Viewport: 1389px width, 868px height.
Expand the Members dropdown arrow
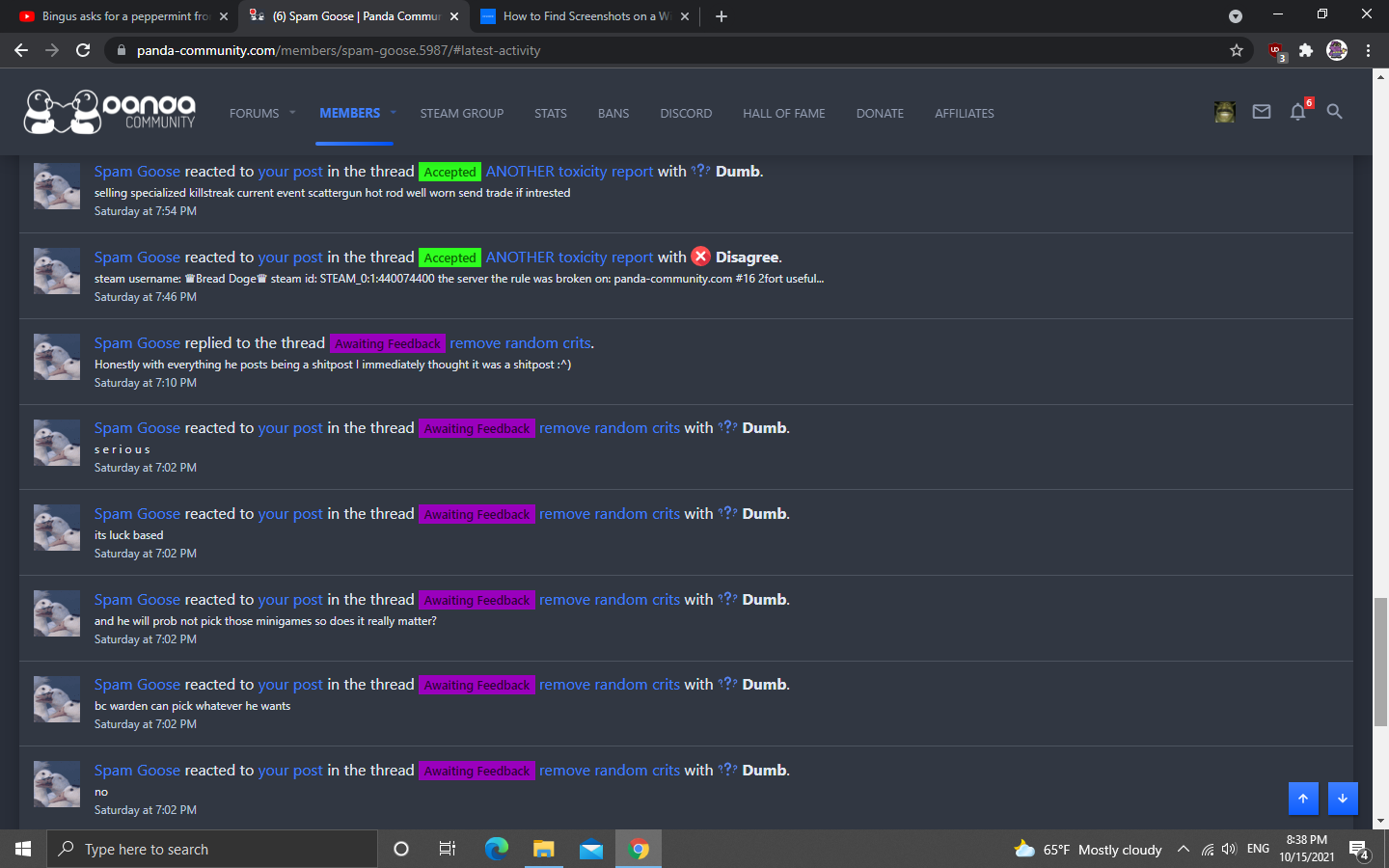pyautogui.click(x=394, y=113)
